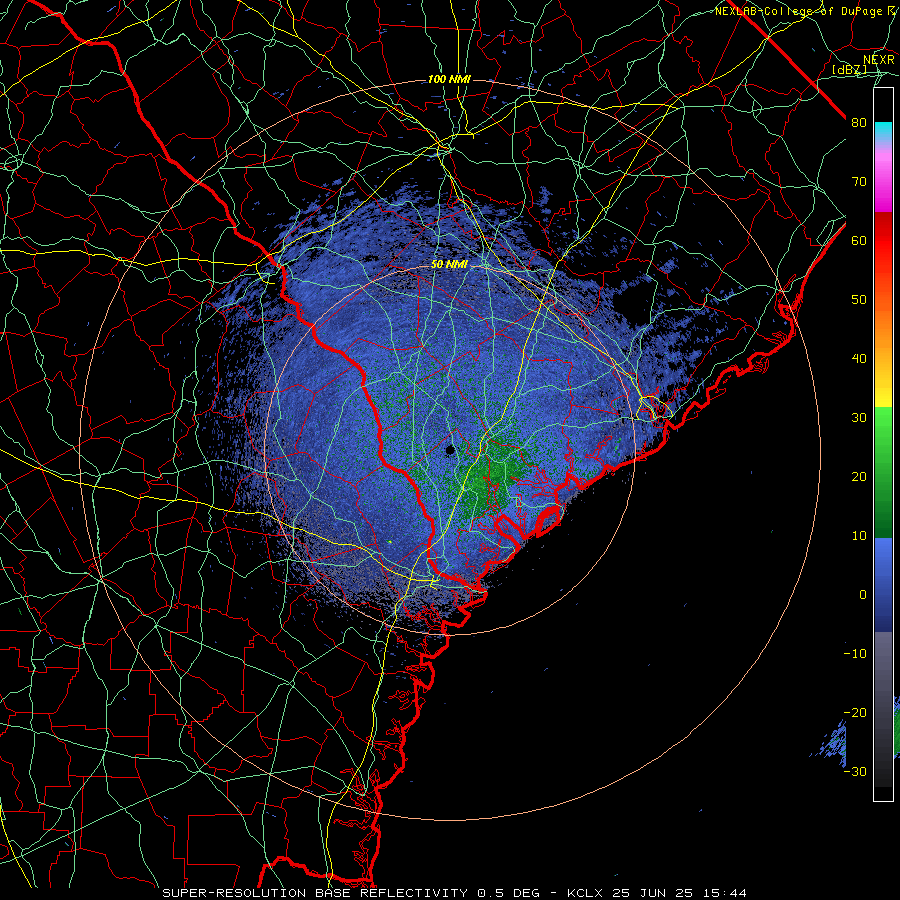Click the SUPER-RESOLUTION BASE REFLECTIVITY caption words
The image size is (900, 900).
(x=315, y=893)
